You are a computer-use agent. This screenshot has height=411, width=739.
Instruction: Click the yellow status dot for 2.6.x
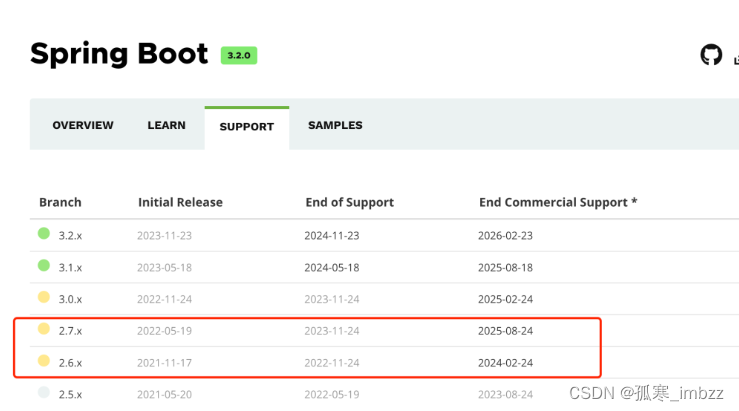point(44,361)
